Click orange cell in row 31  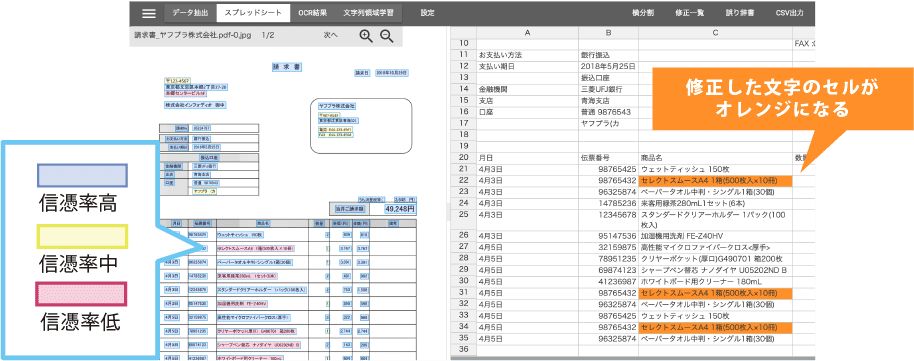tap(715, 293)
